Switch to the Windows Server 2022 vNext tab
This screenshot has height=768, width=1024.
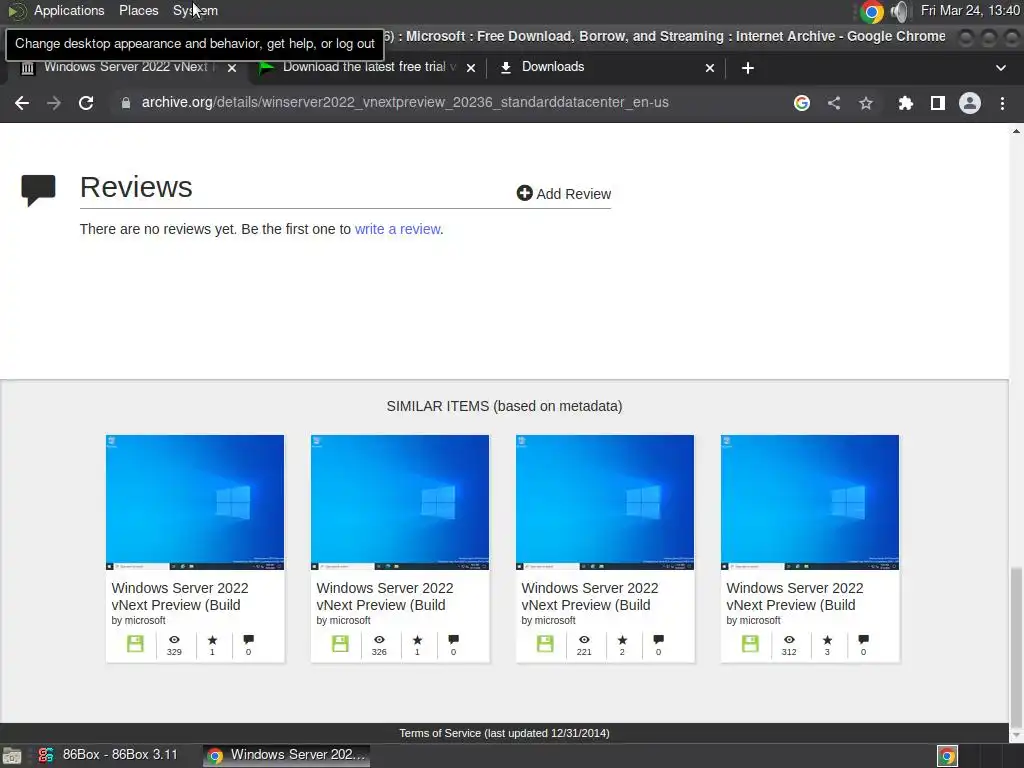(124, 68)
